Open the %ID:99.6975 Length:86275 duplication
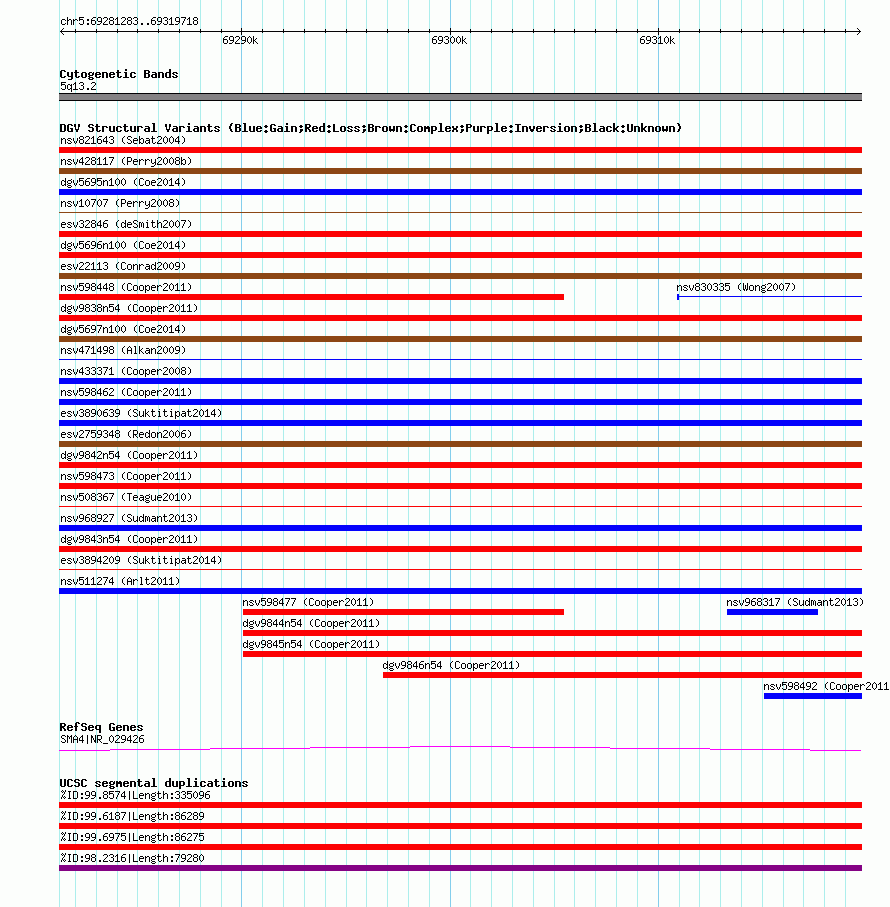This screenshot has height=907, width=890. point(132,838)
